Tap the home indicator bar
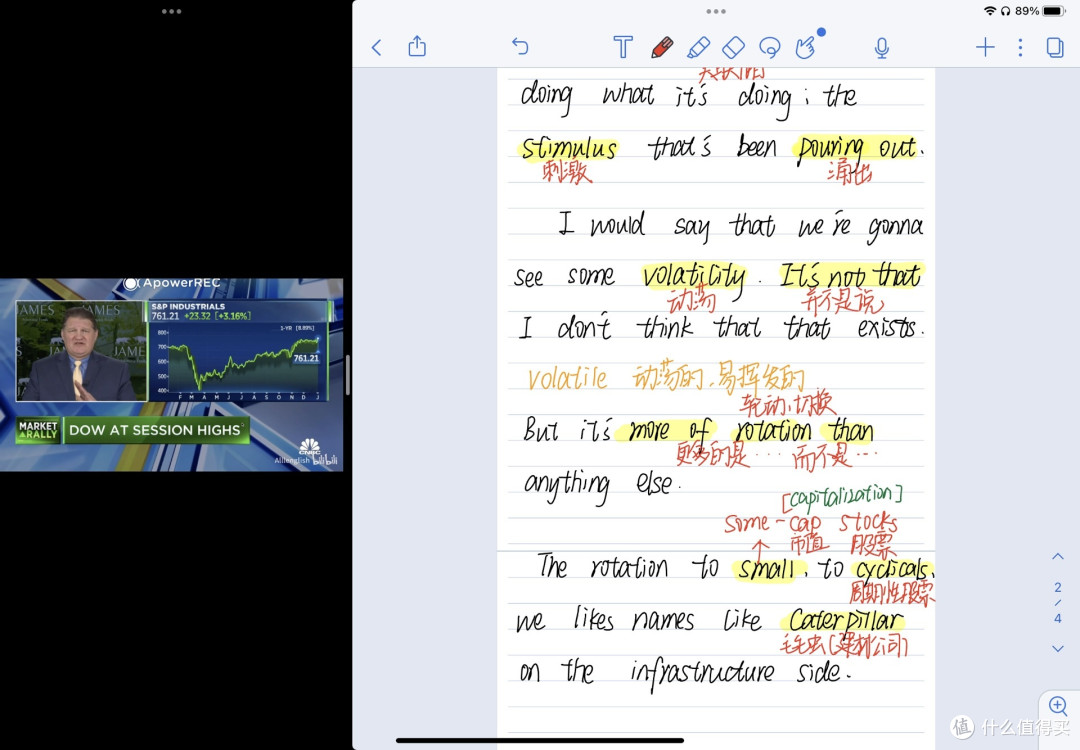The width and height of the screenshot is (1080, 750). 540,741
